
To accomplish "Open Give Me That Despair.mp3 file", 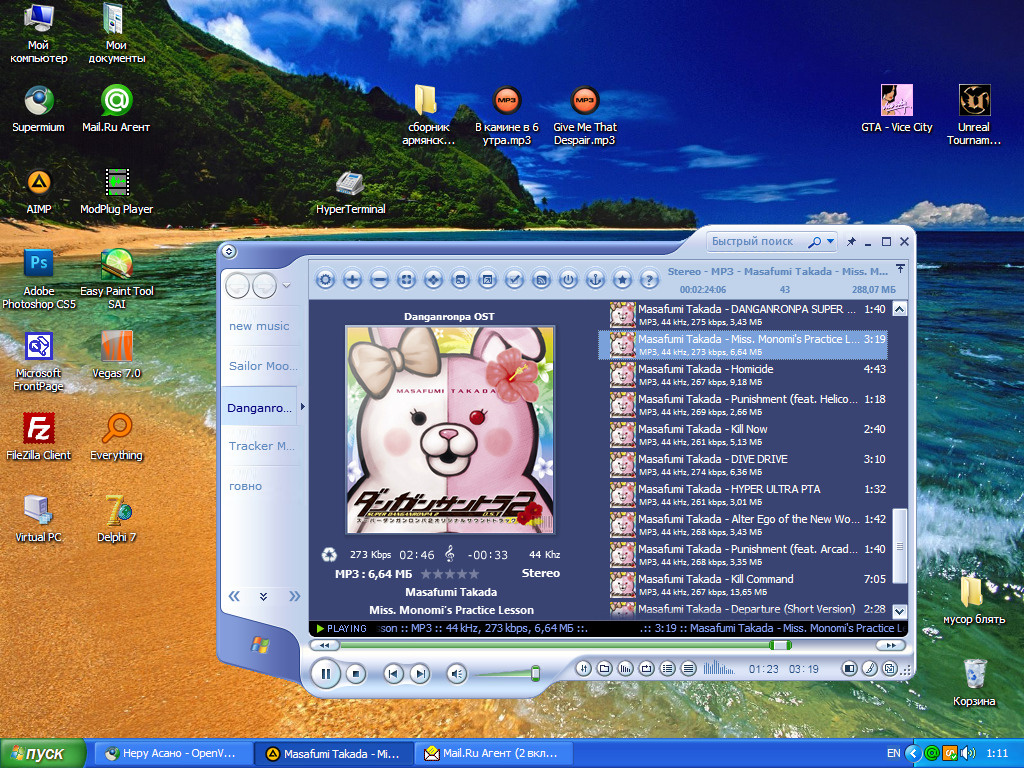I will point(584,116).
